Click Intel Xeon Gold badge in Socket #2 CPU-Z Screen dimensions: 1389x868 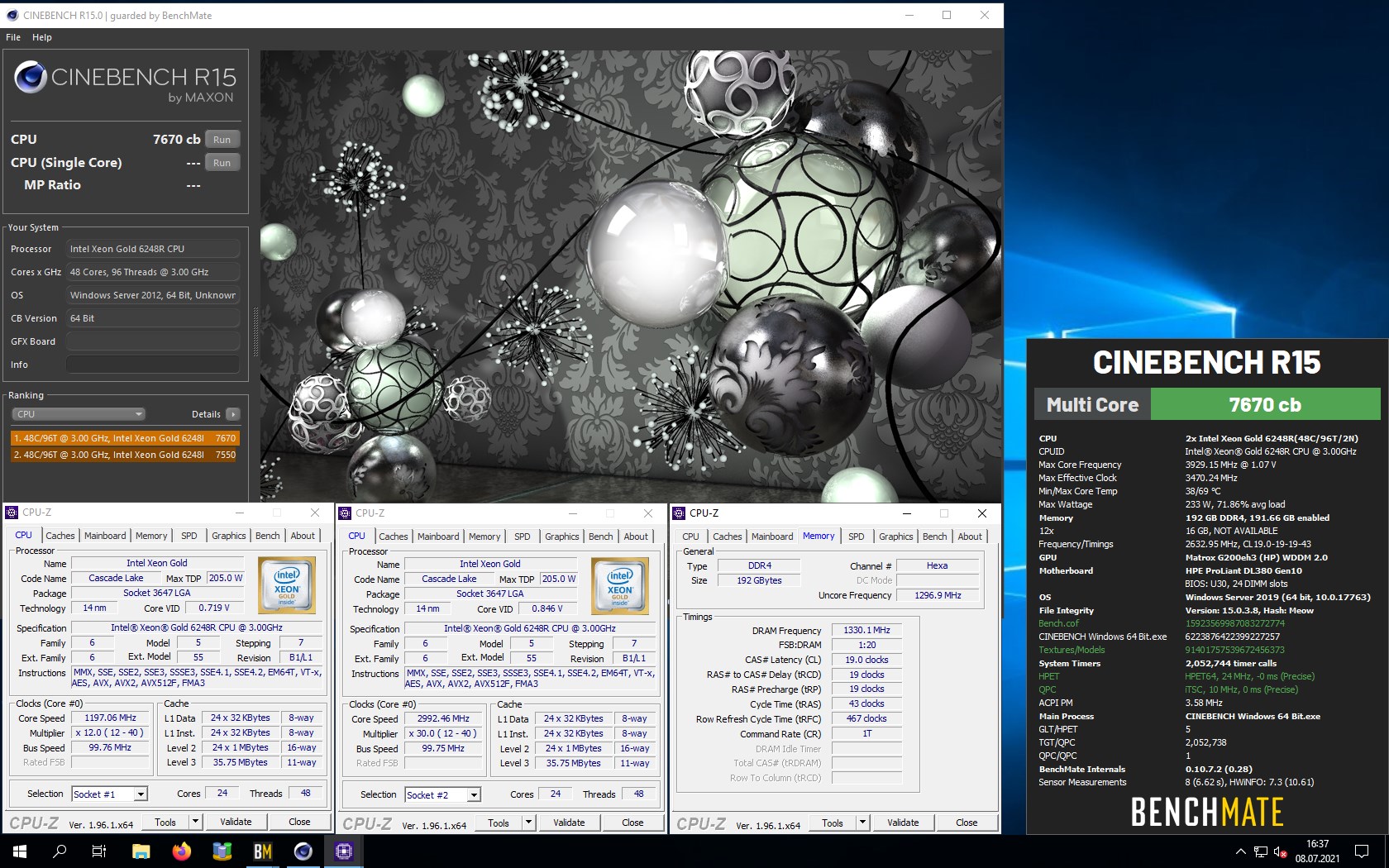point(620,586)
